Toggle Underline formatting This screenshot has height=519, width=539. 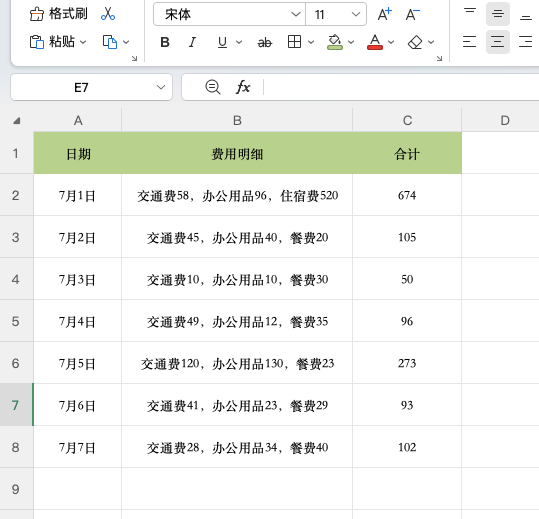pyautogui.click(x=222, y=42)
